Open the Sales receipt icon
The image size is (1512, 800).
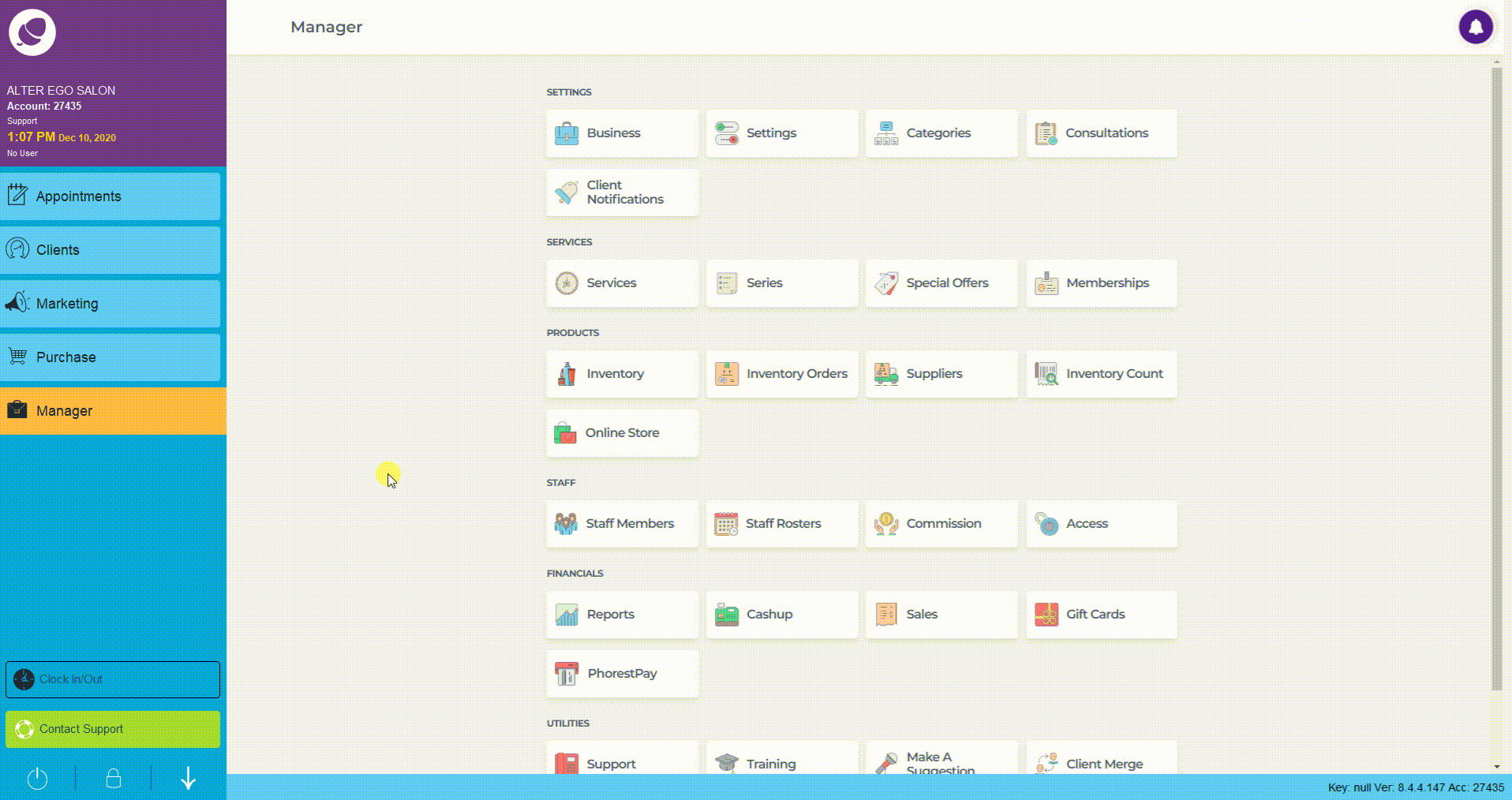[886, 615]
